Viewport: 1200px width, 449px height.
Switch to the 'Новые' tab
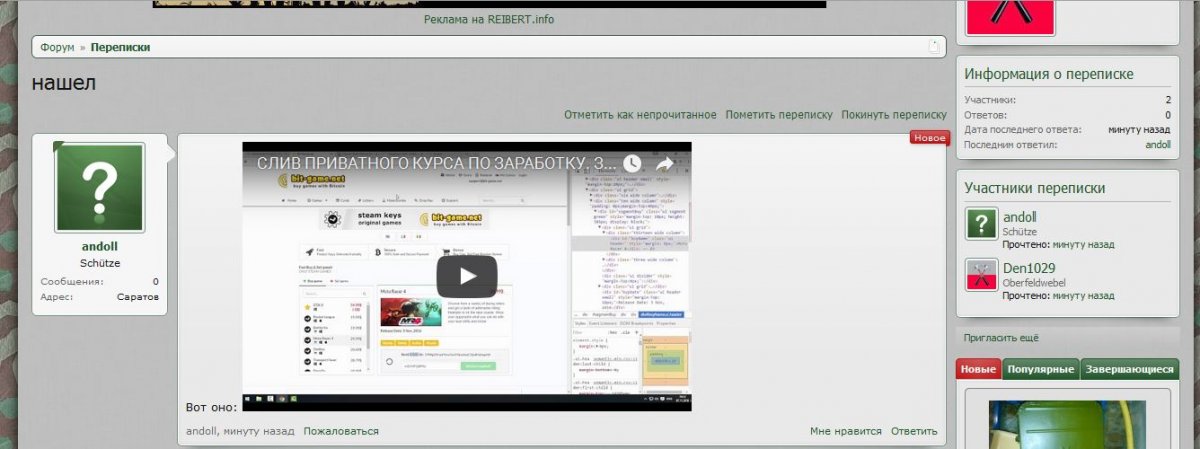coord(979,369)
